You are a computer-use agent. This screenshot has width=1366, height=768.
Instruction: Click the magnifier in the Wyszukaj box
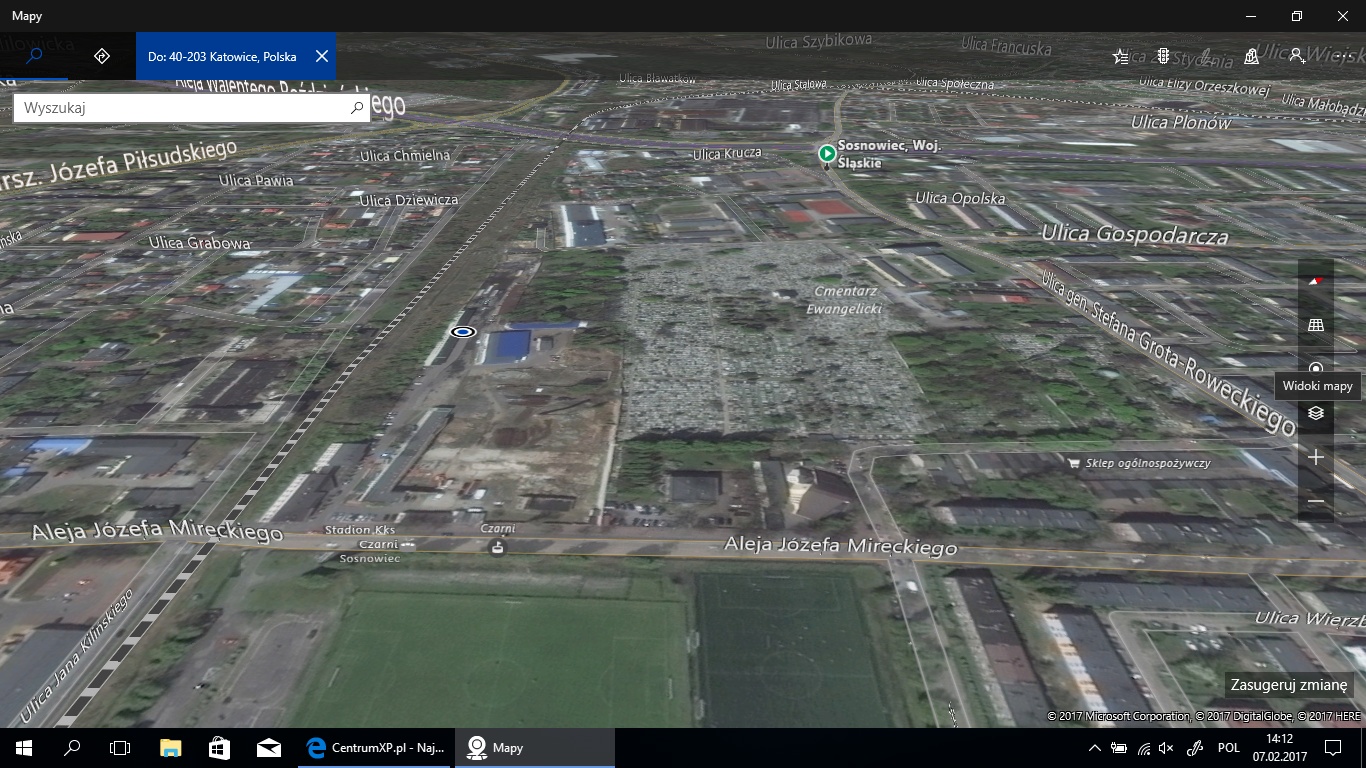[x=357, y=108]
